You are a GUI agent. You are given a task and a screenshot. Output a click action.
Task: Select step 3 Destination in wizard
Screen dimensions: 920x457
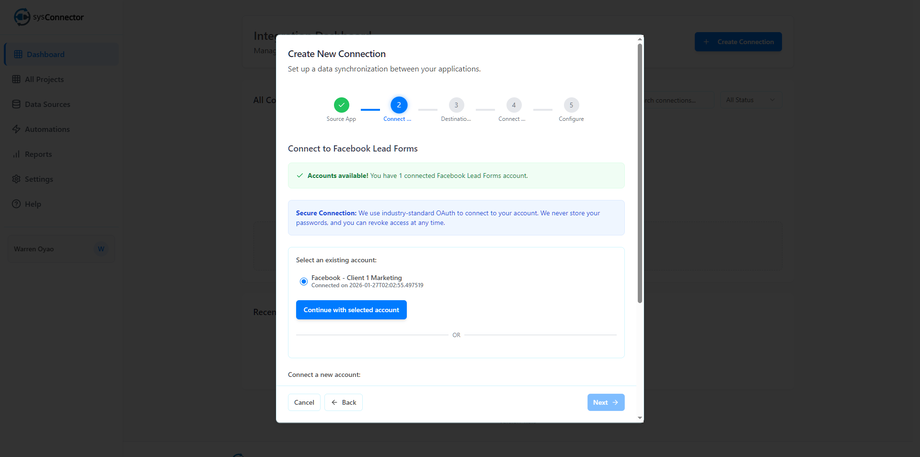[456, 105]
